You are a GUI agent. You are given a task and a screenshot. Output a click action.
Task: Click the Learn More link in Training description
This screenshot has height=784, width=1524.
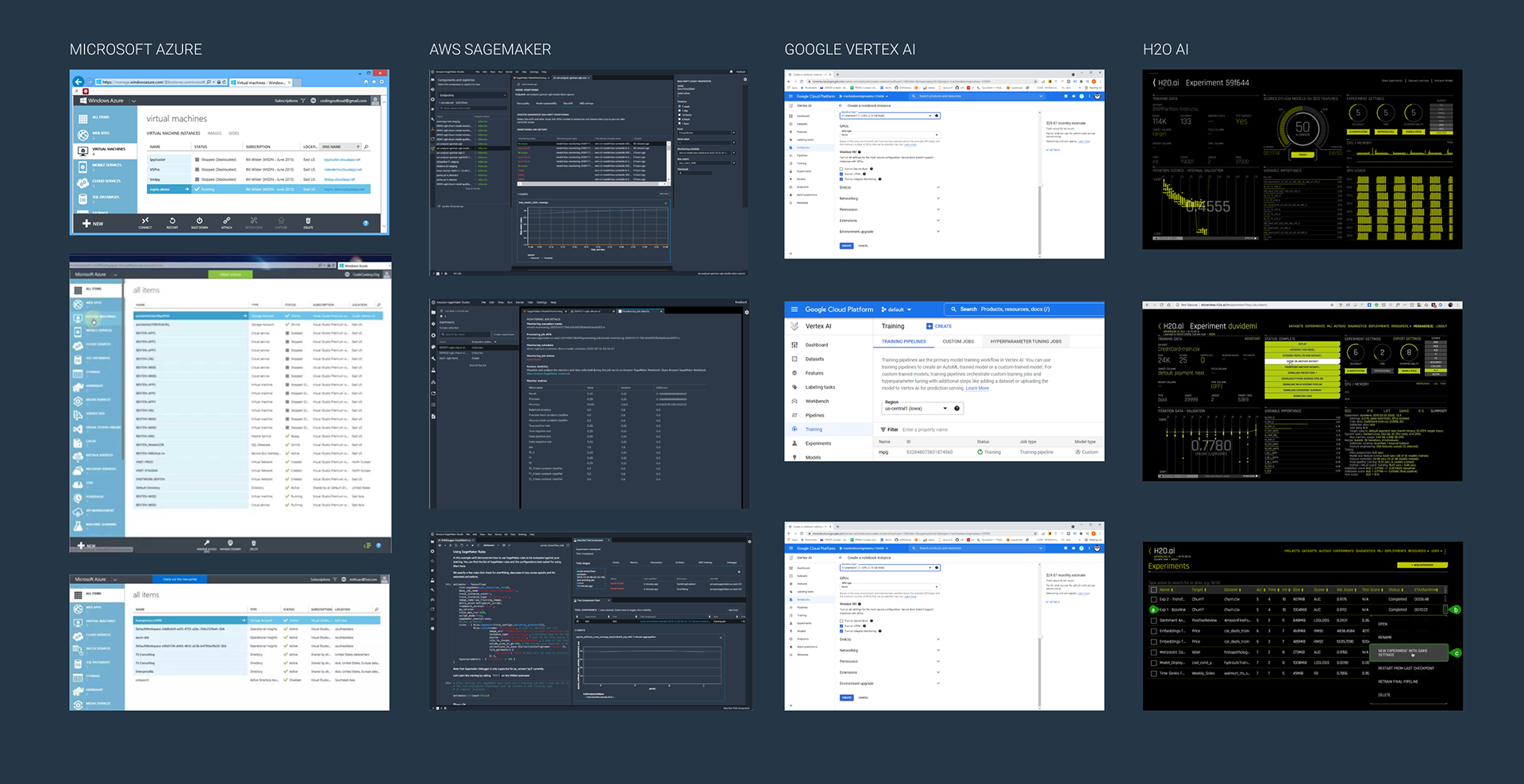tap(977, 388)
